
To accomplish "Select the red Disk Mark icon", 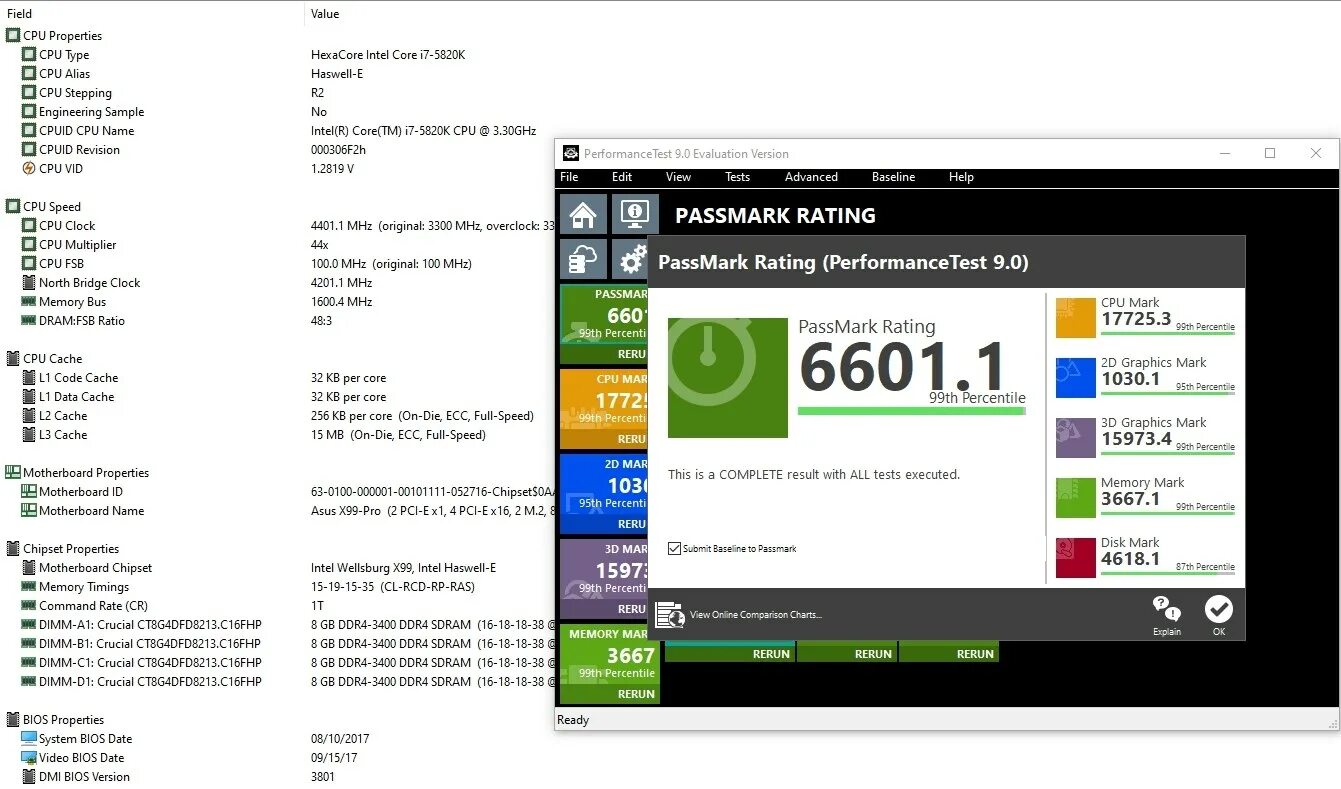I will 1076,558.
